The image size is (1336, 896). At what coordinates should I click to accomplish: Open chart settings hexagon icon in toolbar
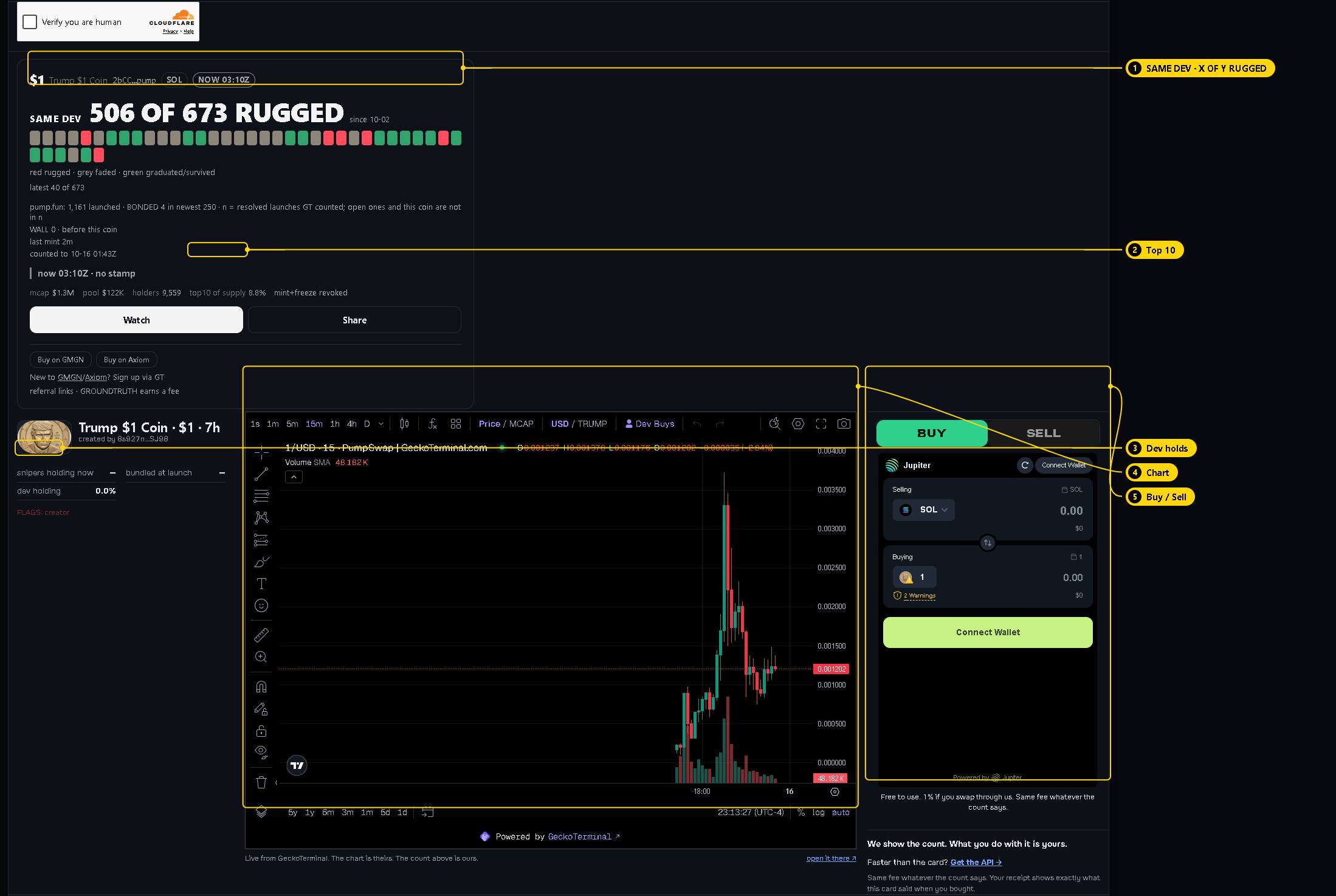[798, 424]
